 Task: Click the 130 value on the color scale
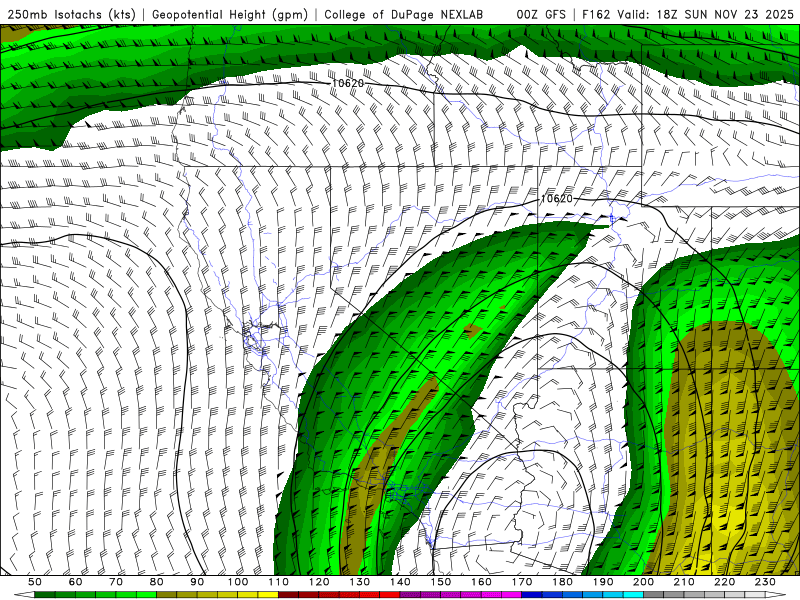point(360,582)
